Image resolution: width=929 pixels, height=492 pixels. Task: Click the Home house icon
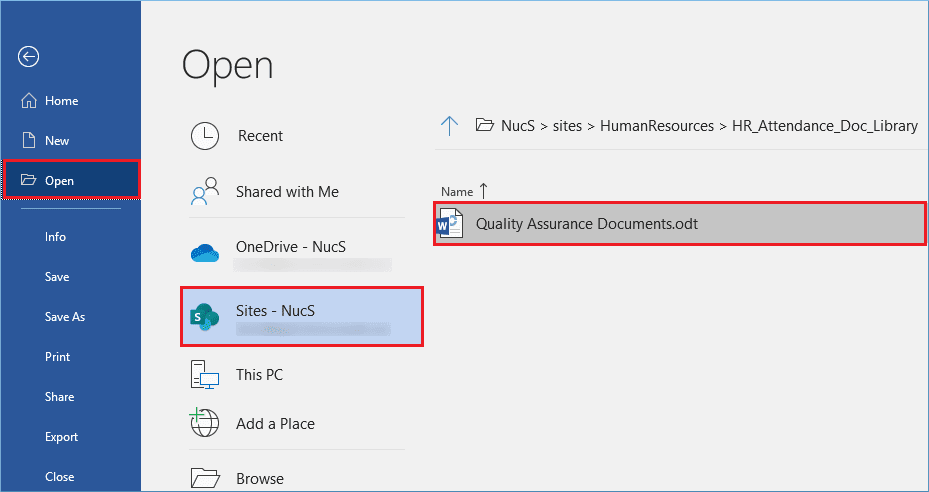pyautogui.click(x=28, y=101)
